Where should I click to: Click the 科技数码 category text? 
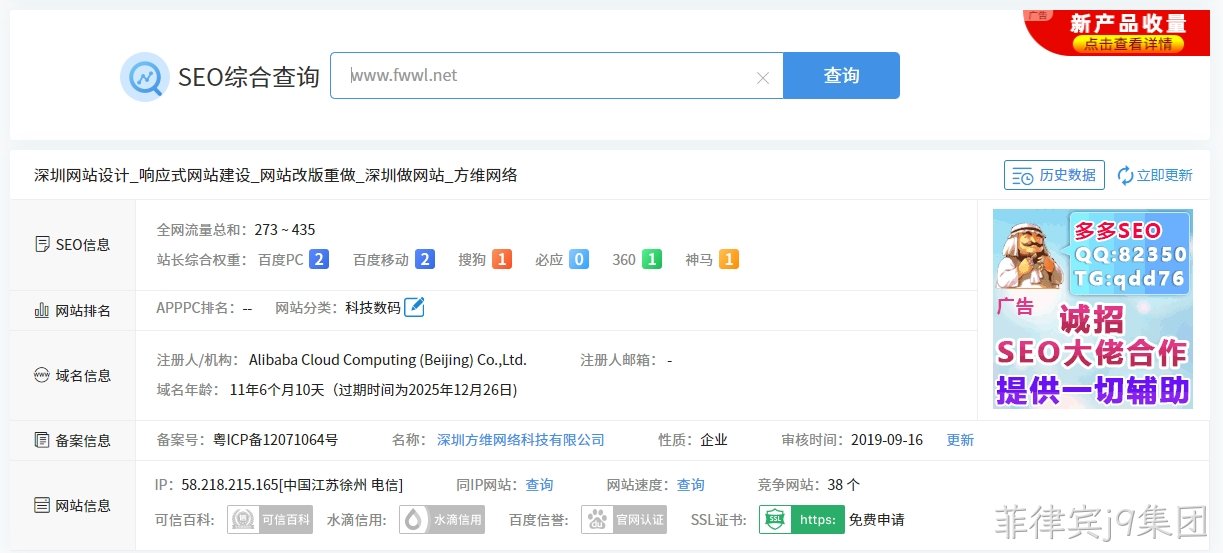click(x=373, y=308)
